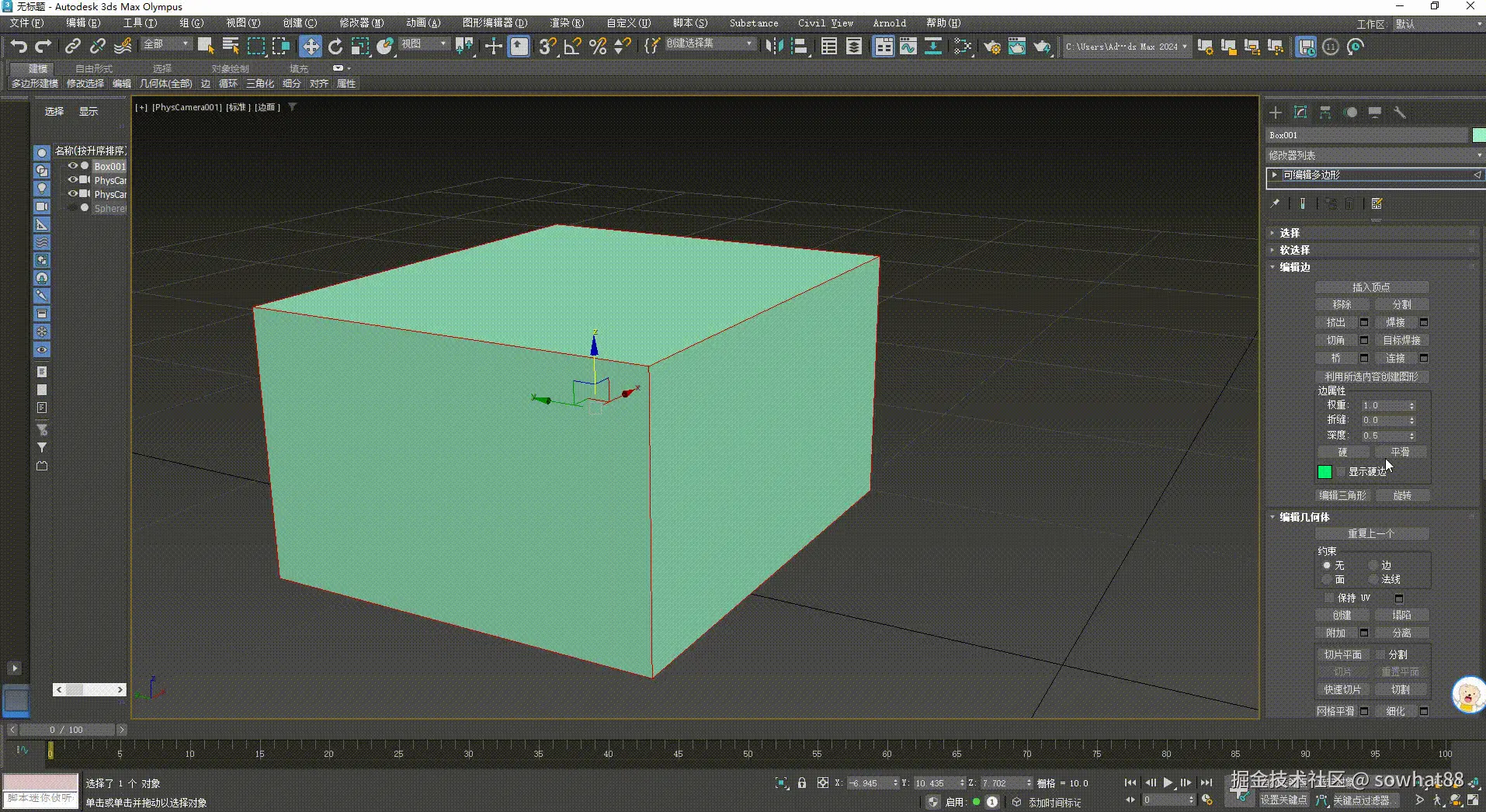
Task: Select the Move transform tool
Action: (x=311, y=47)
